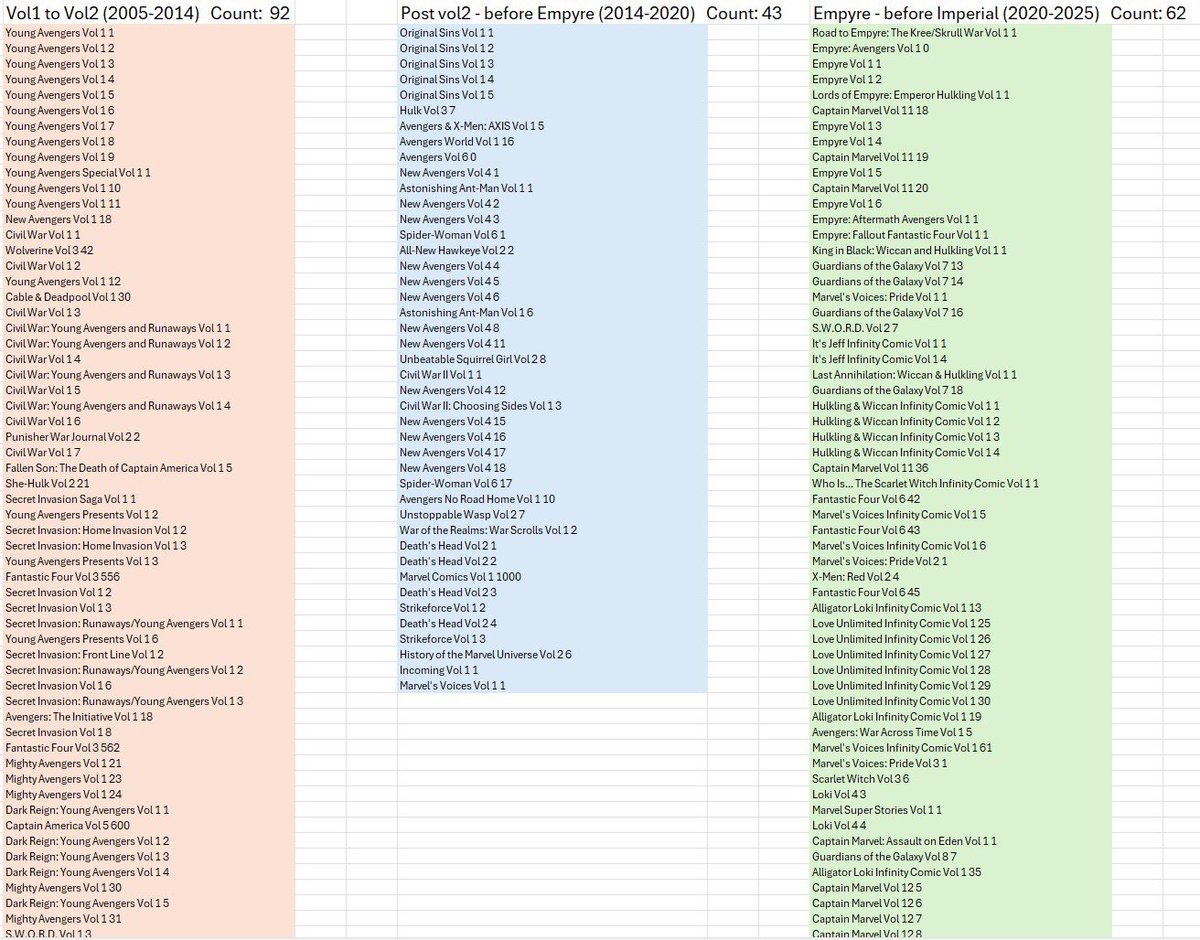Select 'Unbeatable Squirrel Girl Vol 2 8'
1200x940 pixels.
[473, 359]
